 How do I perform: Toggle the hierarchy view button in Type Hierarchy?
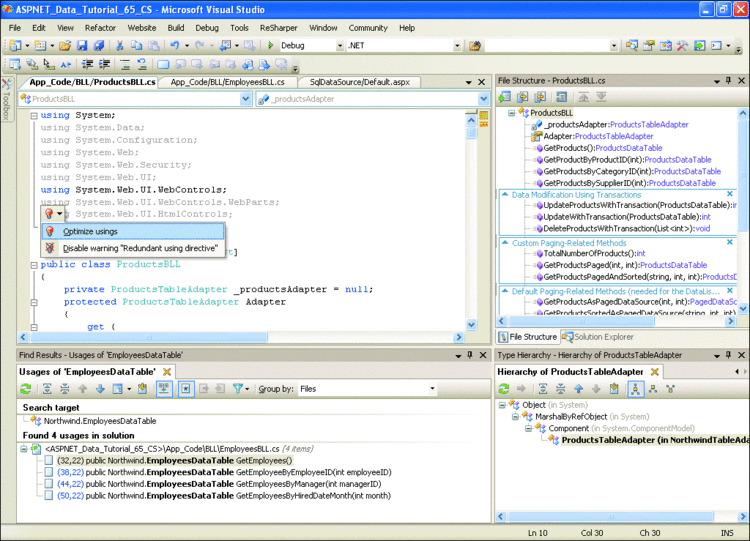635,389
